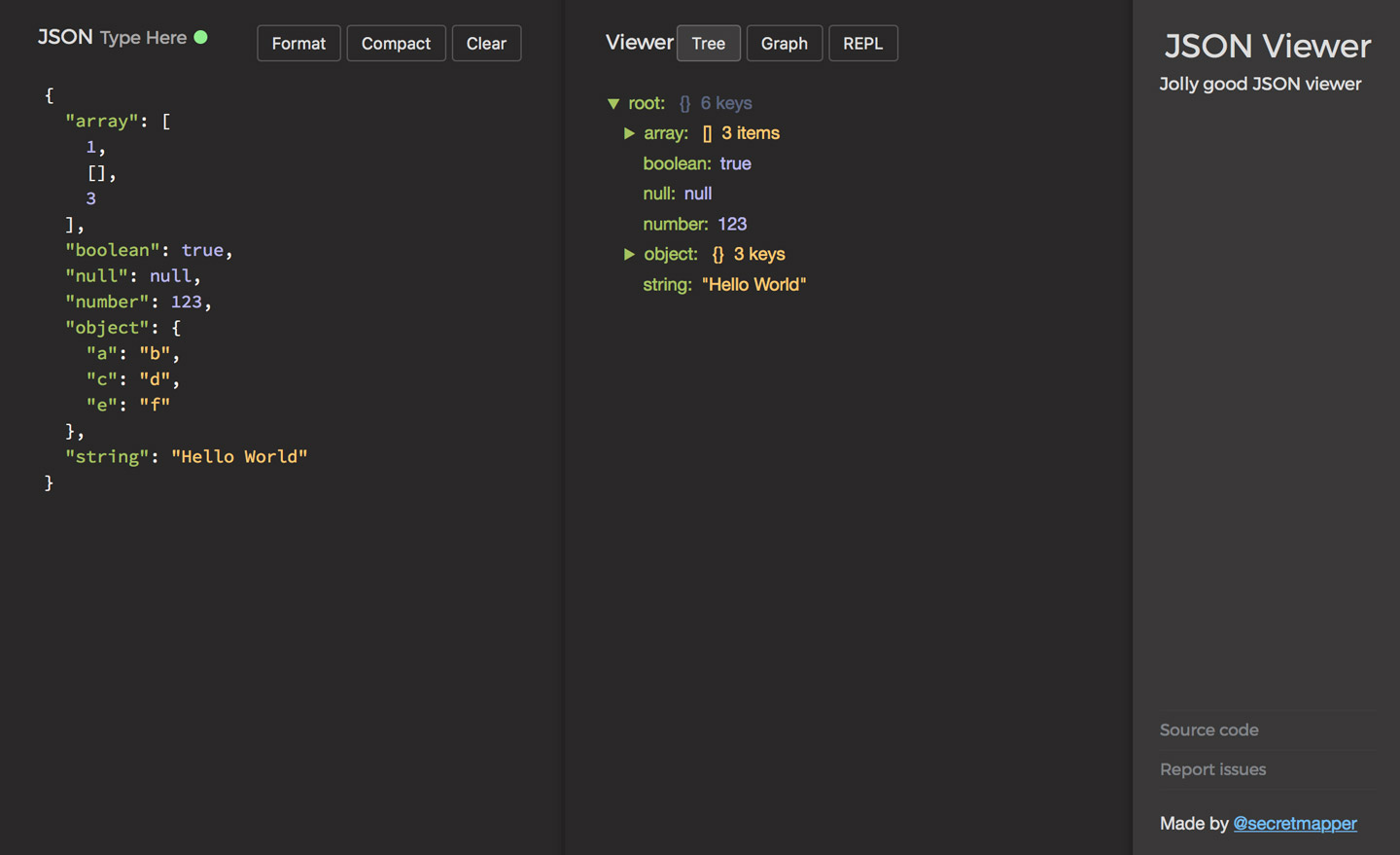Select the string Hello World tree entry
Screen dimensions: 1400x855
pos(724,284)
